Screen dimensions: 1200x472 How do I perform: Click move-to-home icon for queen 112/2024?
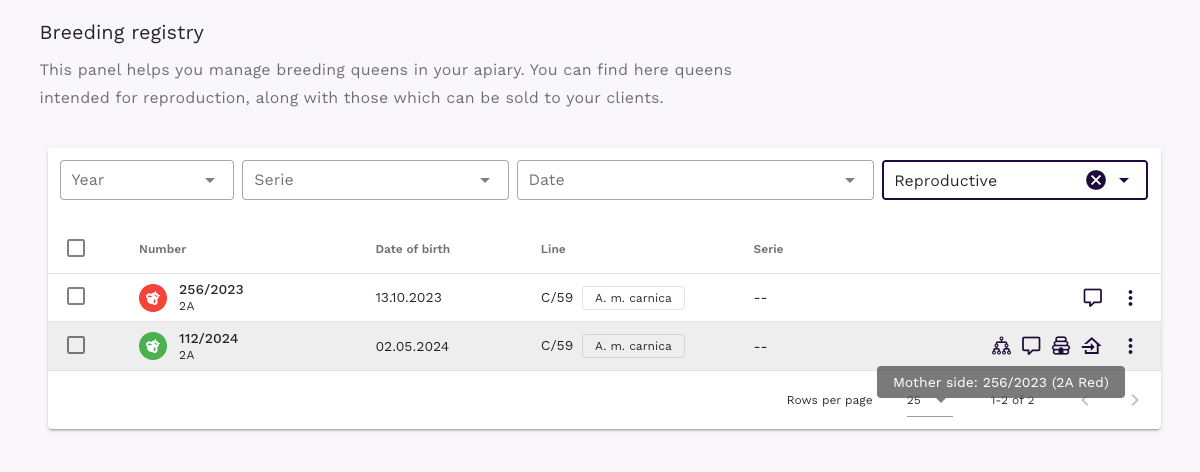(x=1091, y=346)
